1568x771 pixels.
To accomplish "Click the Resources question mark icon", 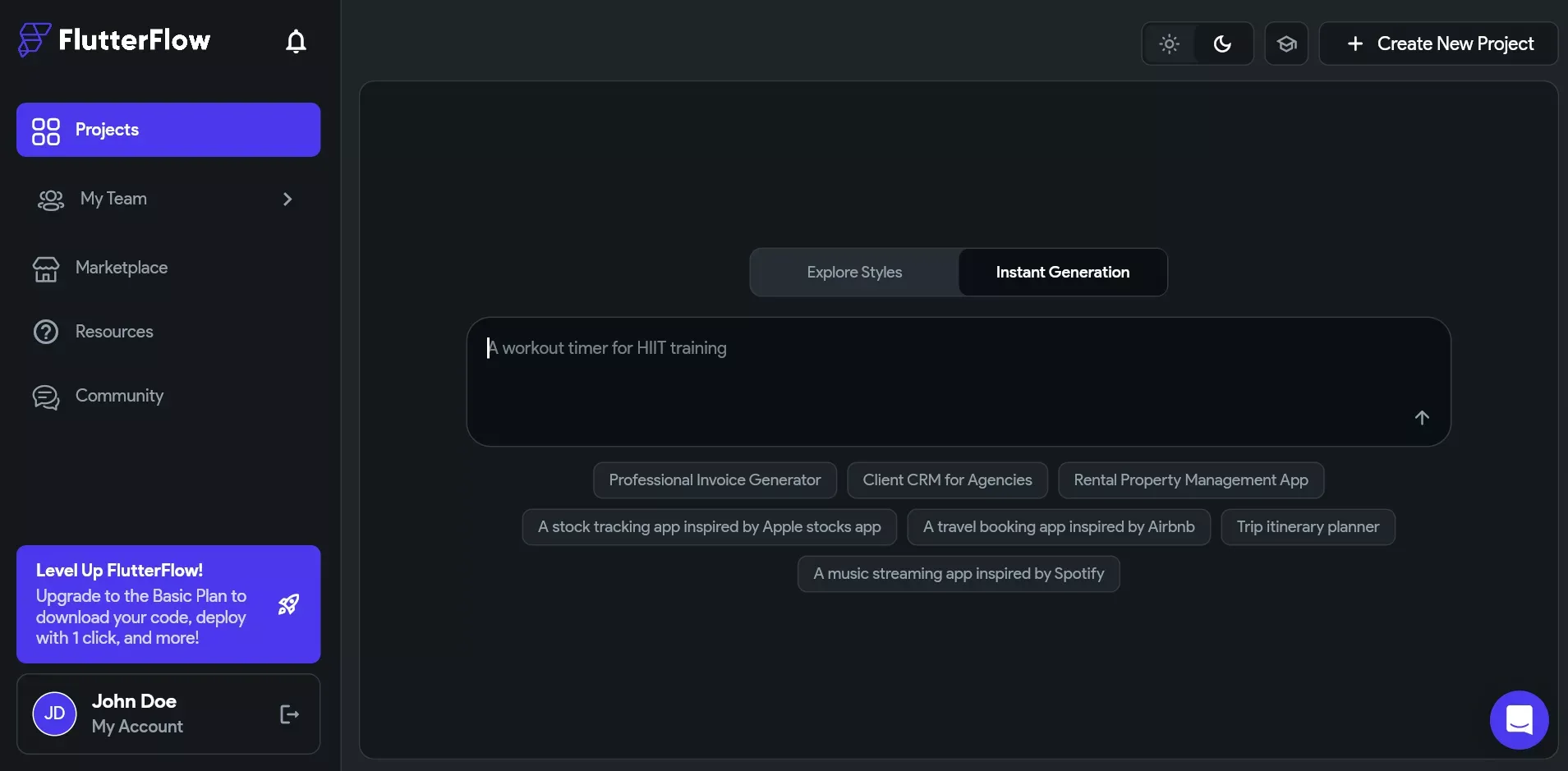I will (46, 332).
